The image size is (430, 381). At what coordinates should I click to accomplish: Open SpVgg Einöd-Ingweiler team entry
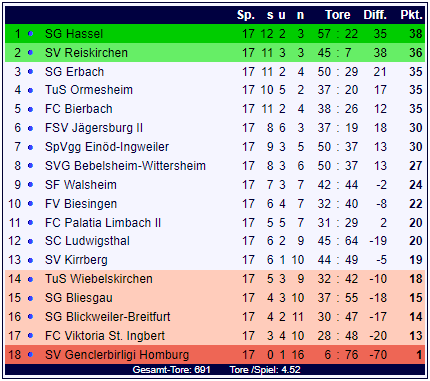click(107, 147)
